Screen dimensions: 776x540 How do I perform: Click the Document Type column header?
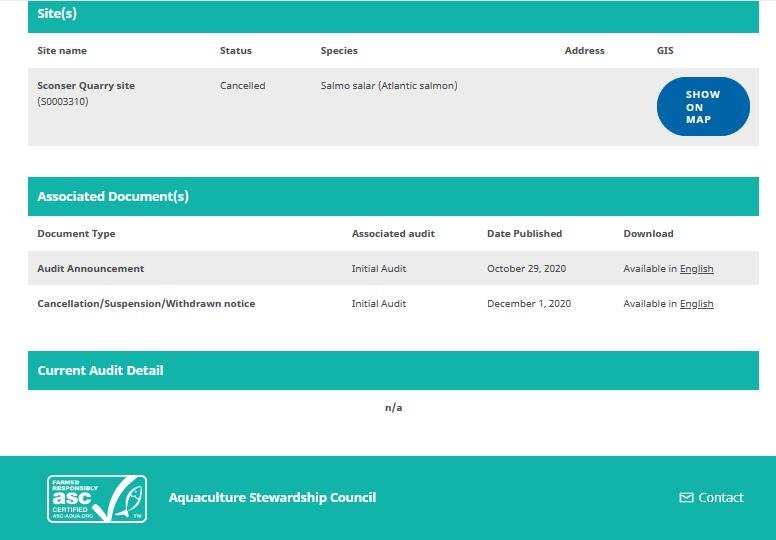point(76,234)
